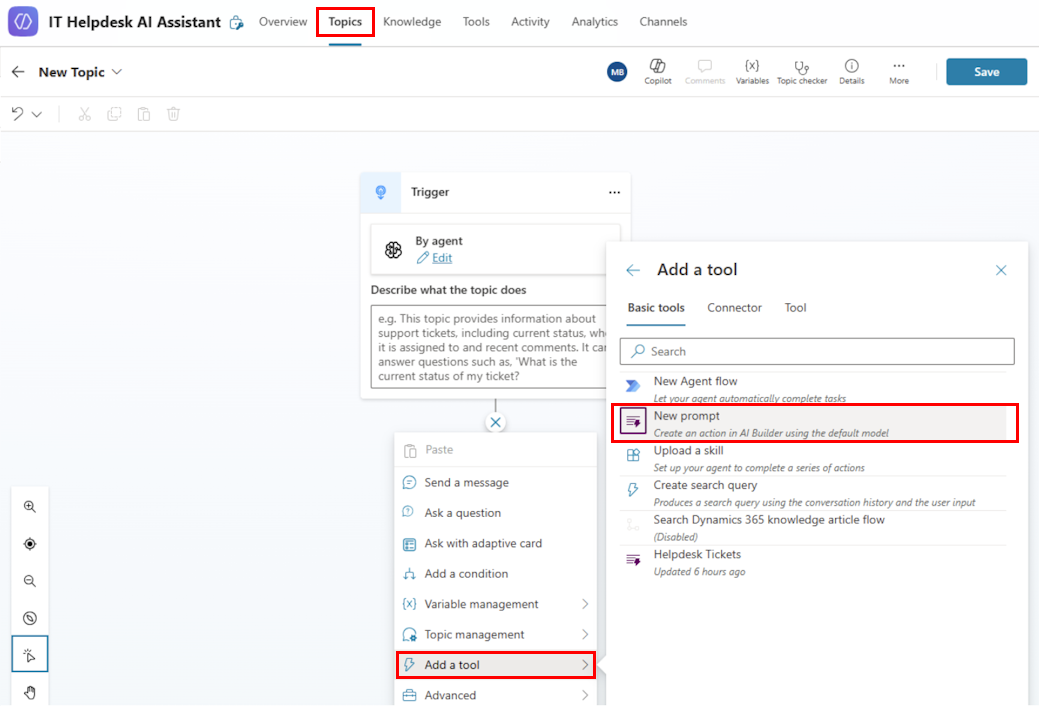
Task: Select the zoom in canvas tool
Action: click(x=29, y=506)
